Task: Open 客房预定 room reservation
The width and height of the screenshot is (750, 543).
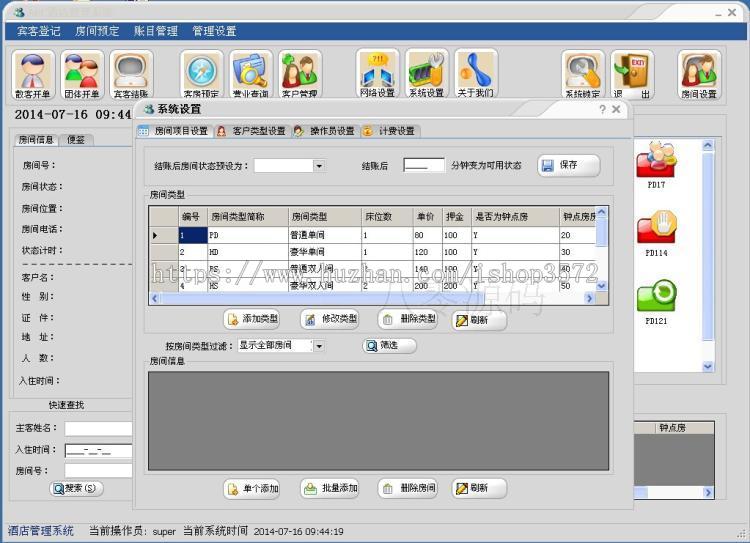Action: click(201, 75)
